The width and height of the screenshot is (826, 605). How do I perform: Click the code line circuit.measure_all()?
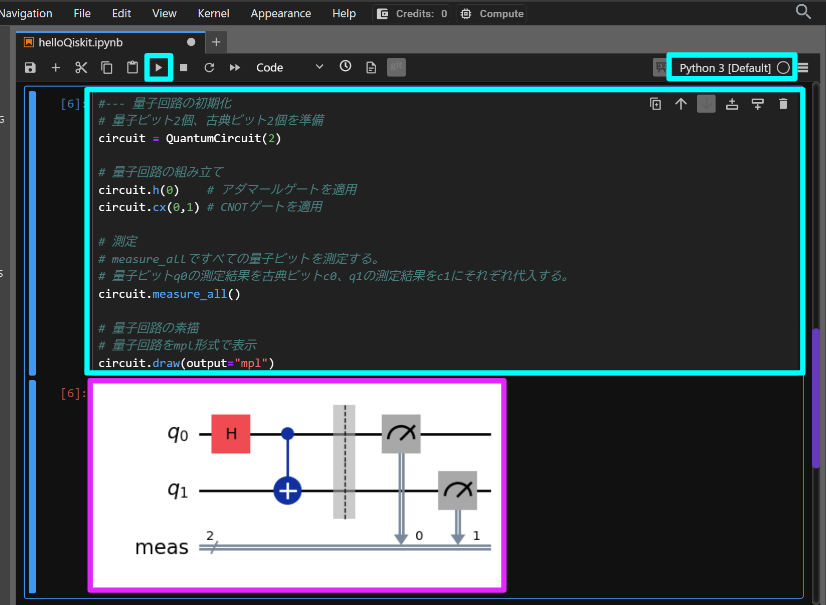[169, 294]
